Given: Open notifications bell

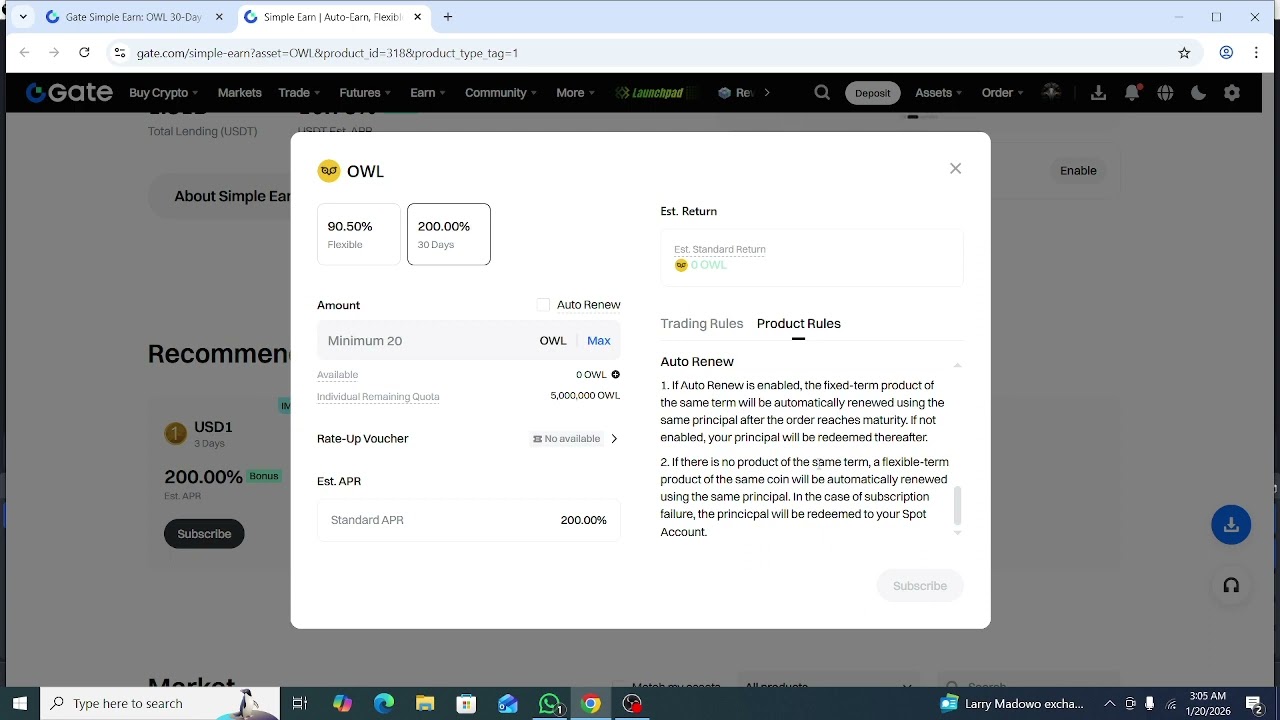Looking at the screenshot, I should (x=1132, y=93).
